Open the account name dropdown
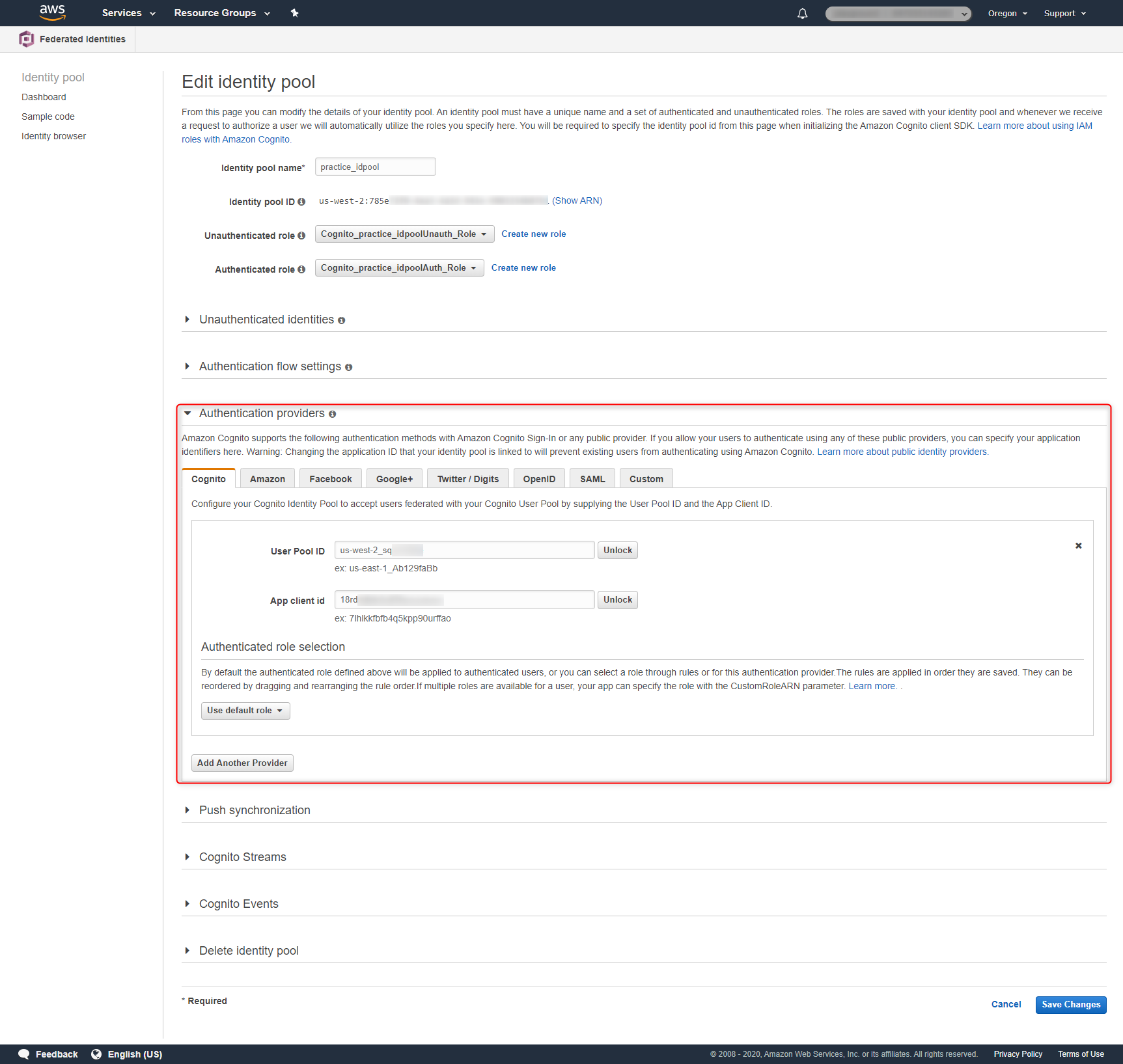 point(898,14)
